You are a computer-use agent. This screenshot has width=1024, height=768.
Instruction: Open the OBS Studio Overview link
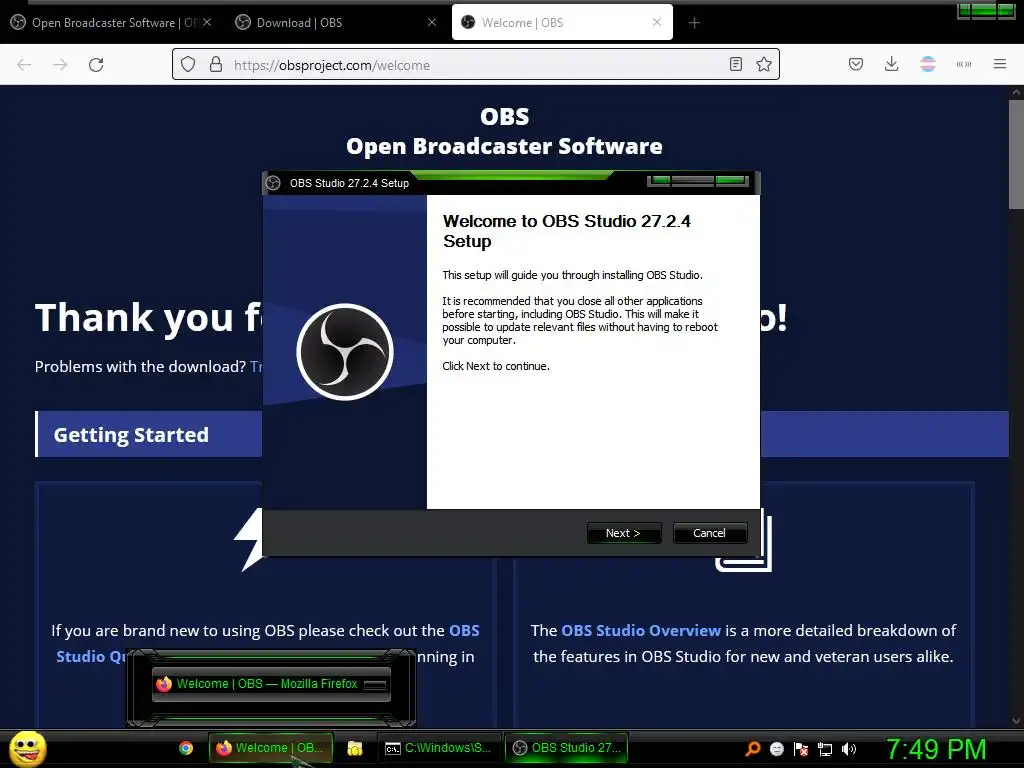pyautogui.click(x=641, y=631)
